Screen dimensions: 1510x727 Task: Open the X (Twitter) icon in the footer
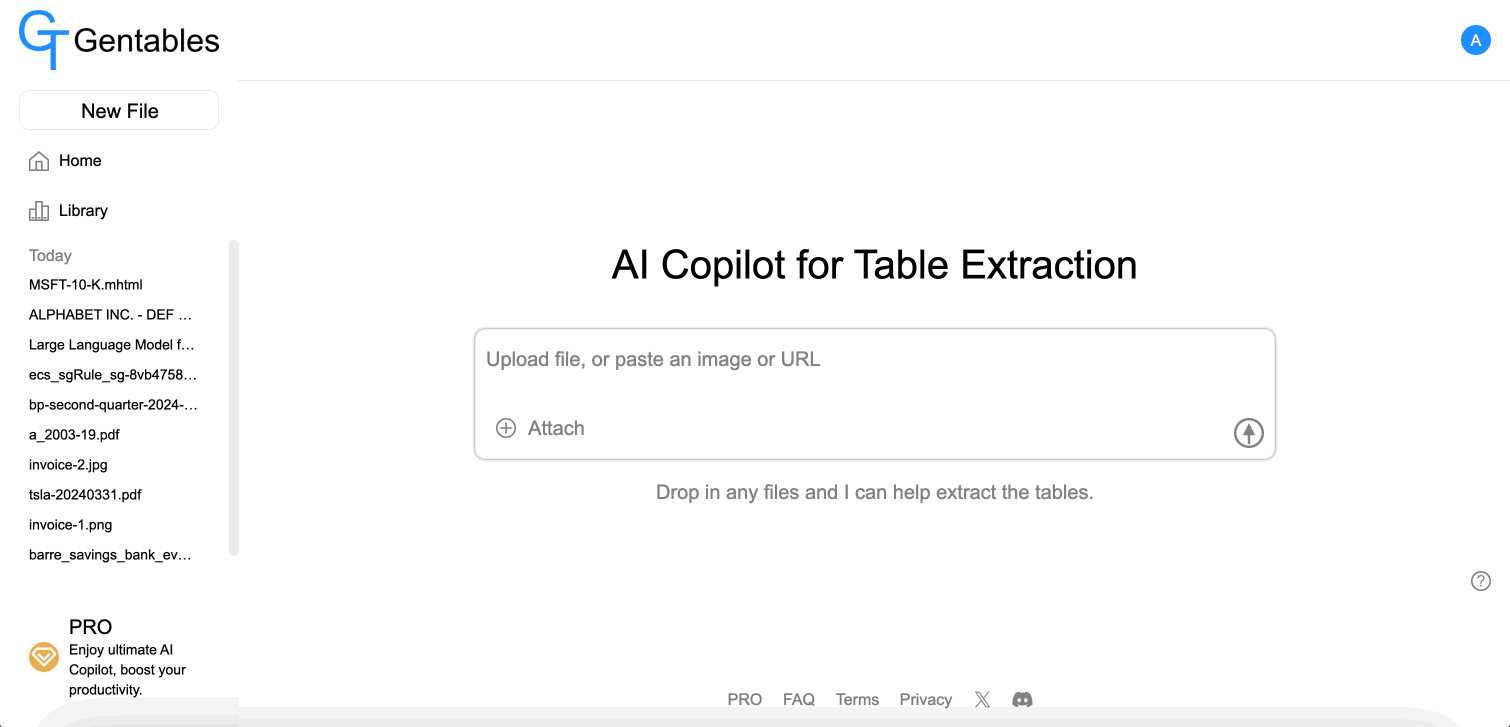point(982,700)
